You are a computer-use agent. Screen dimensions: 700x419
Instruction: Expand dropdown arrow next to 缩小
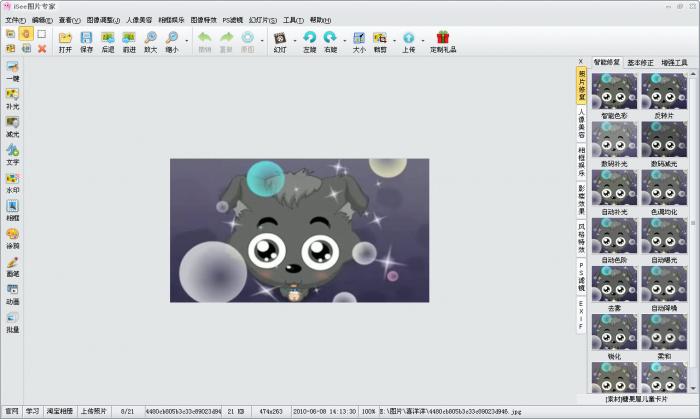tap(187, 41)
